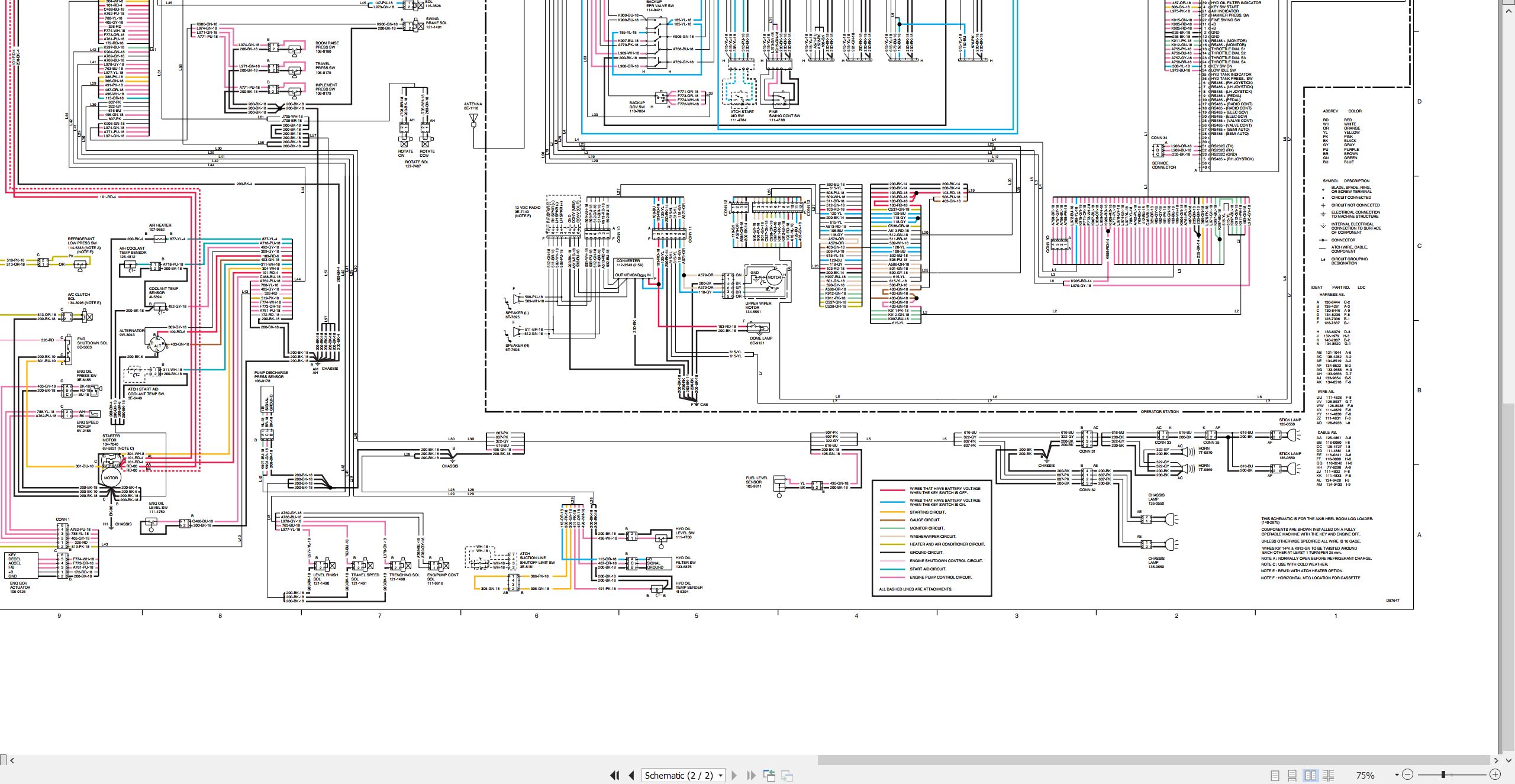Click the ABBREV COLOR table header
The image size is (1515, 784).
click(1342, 111)
